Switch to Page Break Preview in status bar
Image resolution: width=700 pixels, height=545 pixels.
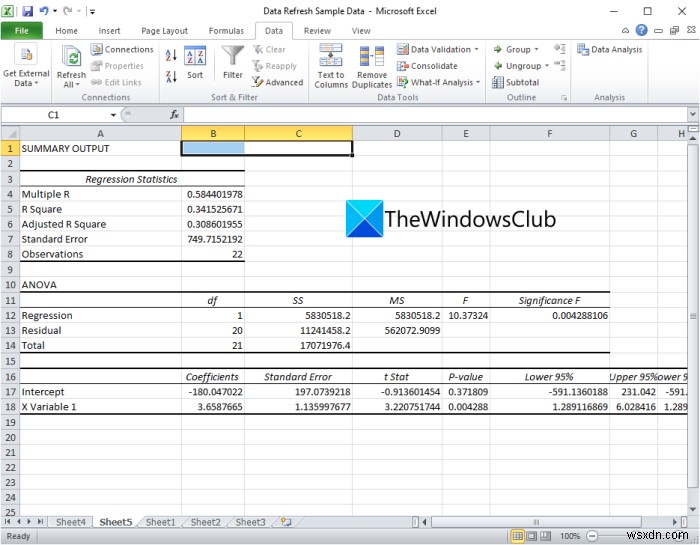(545, 536)
